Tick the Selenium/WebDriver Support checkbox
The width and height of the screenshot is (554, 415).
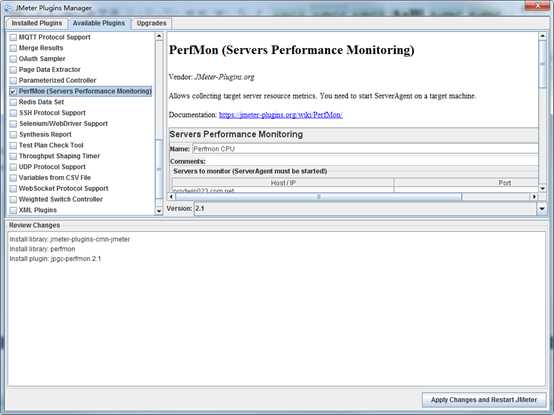(13, 124)
